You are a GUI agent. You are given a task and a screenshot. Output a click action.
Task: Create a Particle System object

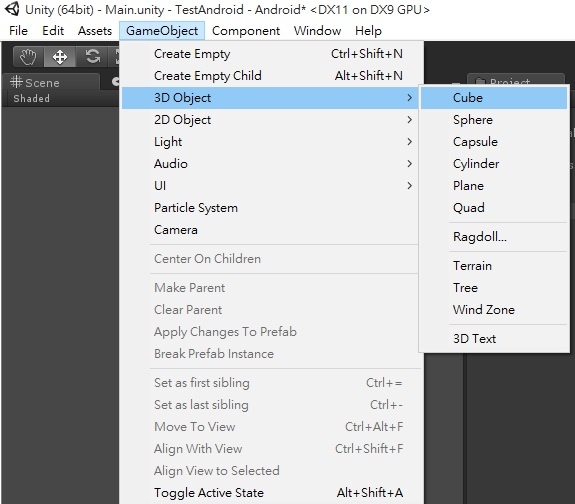(271, 208)
